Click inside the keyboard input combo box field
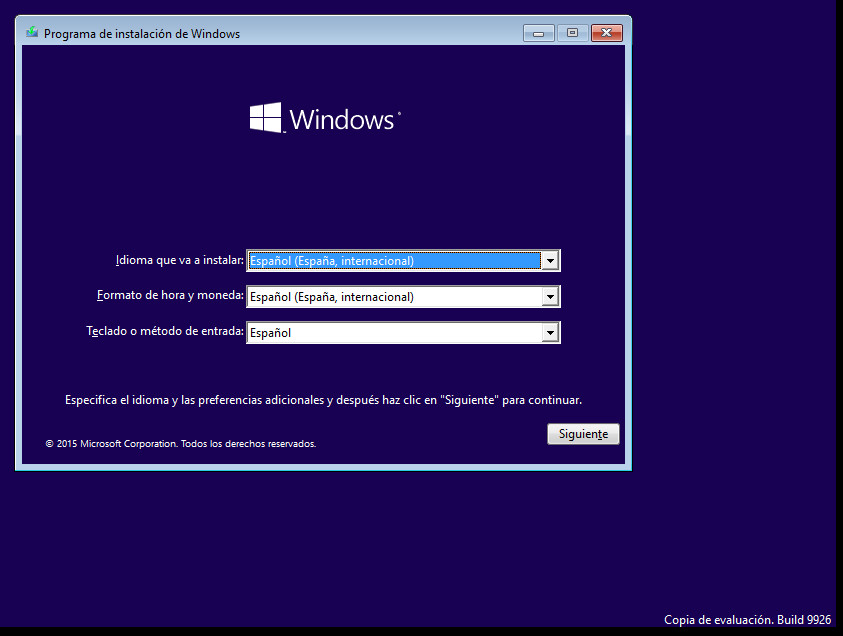Screen dimensions: 843x636 [x=390, y=332]
